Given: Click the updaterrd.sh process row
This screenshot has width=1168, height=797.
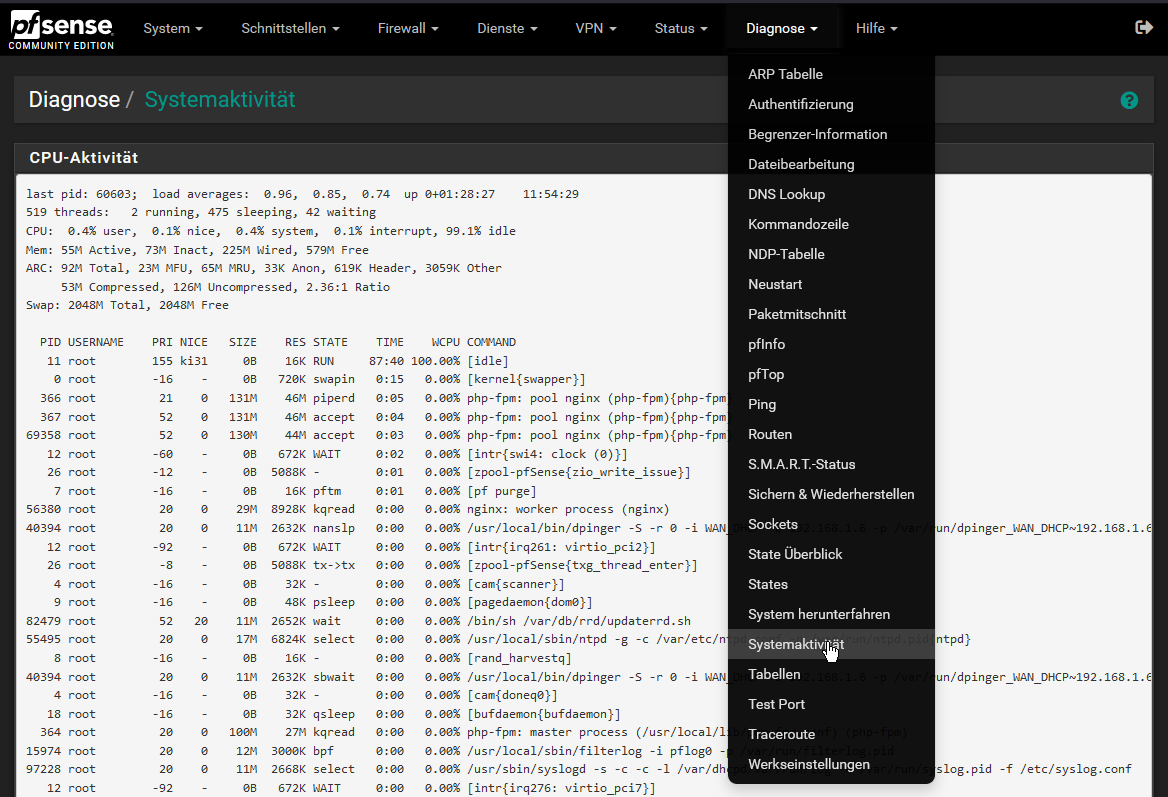Looking at the screenshot, I should [x=358, y=621].
